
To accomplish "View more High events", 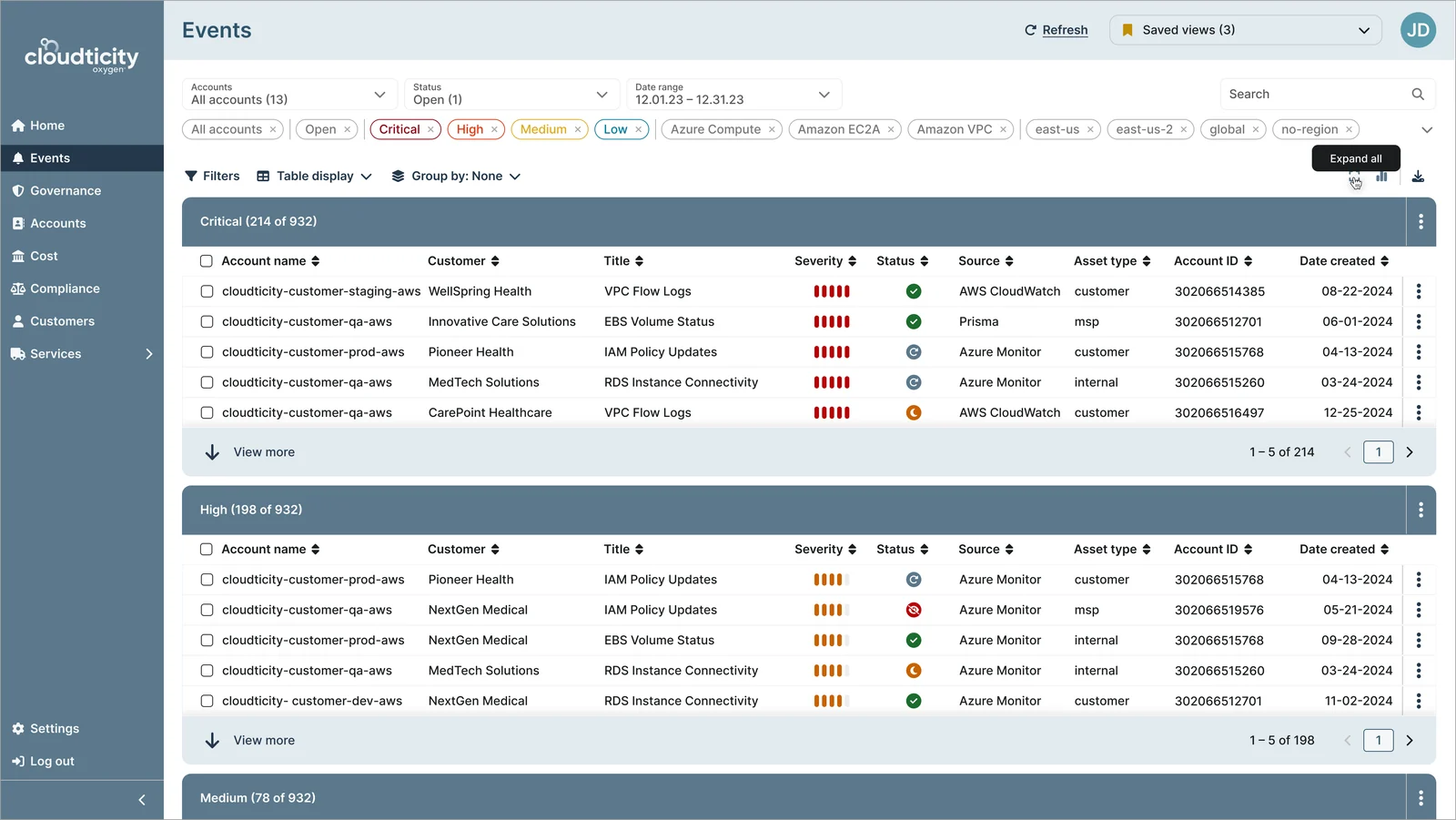I will pos(250,741).
